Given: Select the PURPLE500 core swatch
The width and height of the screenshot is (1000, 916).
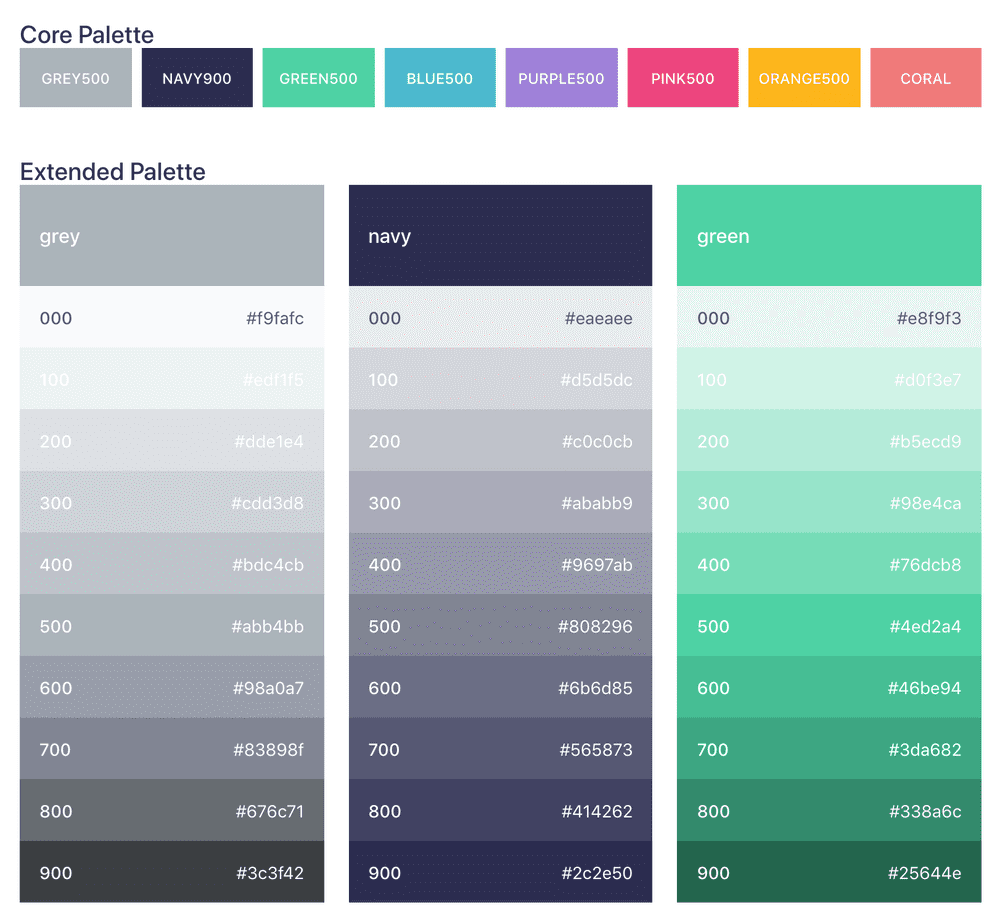Looking at the screenshot, I should coord(561,78).
